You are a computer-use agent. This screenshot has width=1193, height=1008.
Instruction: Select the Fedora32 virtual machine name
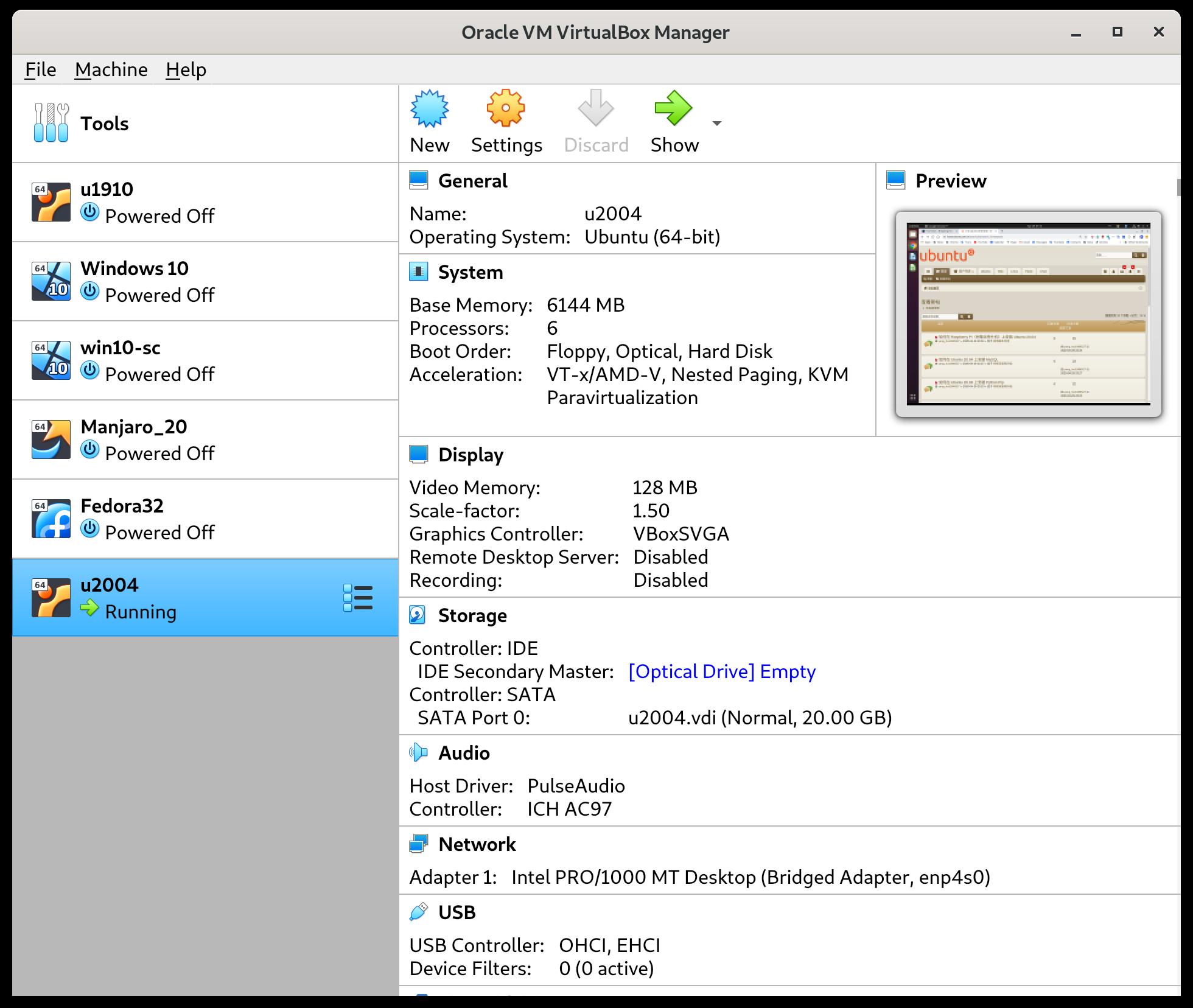(122, 506)
